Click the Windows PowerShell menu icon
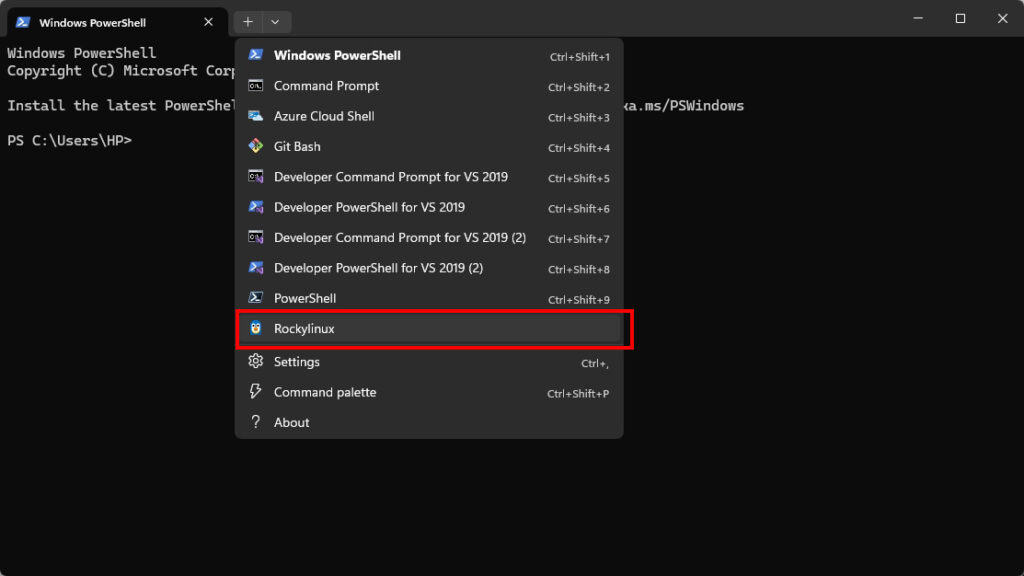 [255, 55]
